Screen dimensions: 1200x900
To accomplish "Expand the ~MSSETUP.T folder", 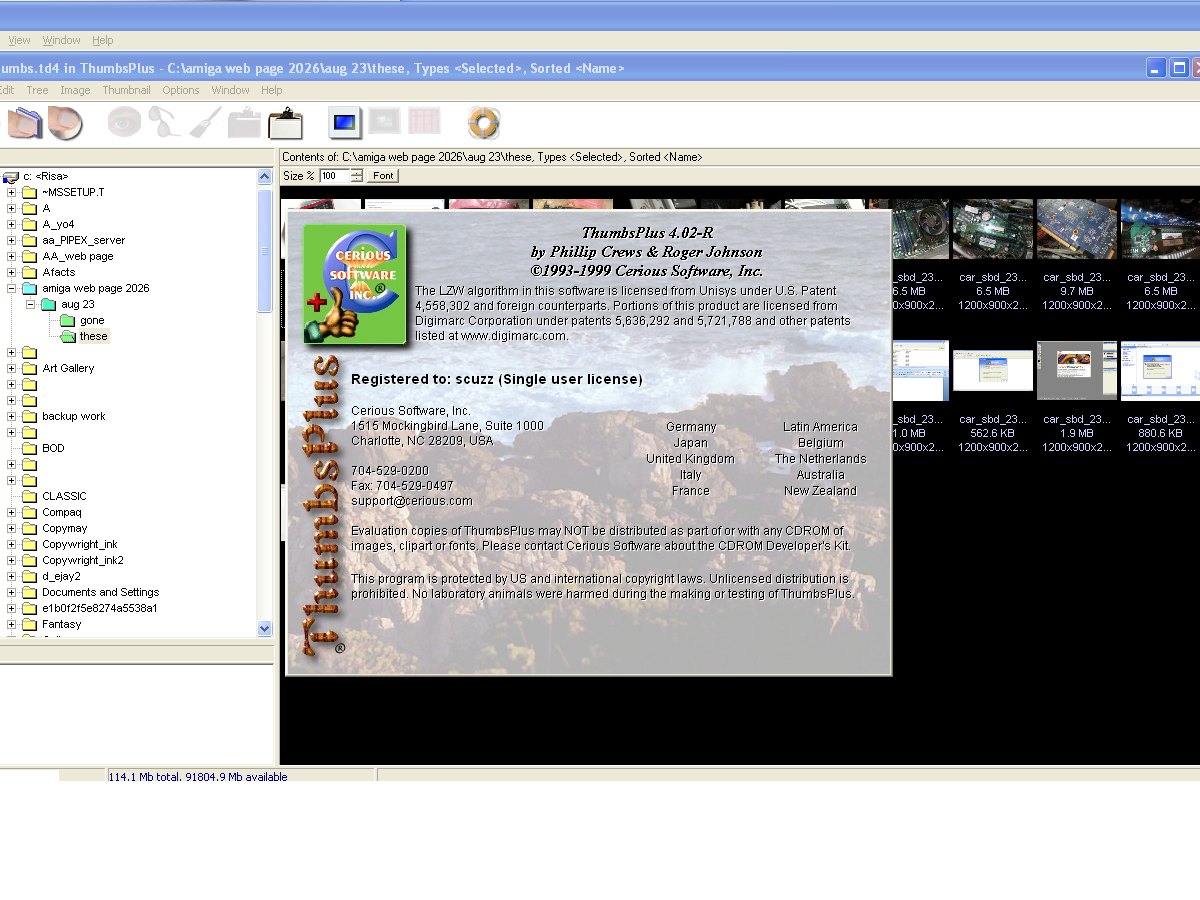I will click(x=12, y=192).
